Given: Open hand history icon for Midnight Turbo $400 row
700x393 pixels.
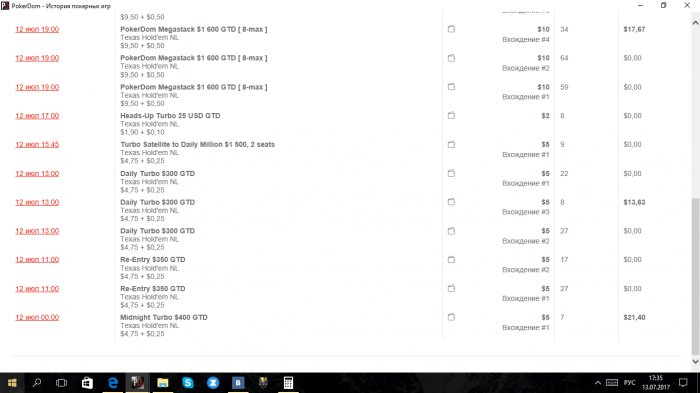Looking at the screenshot, I should click(x=451, y=317).
